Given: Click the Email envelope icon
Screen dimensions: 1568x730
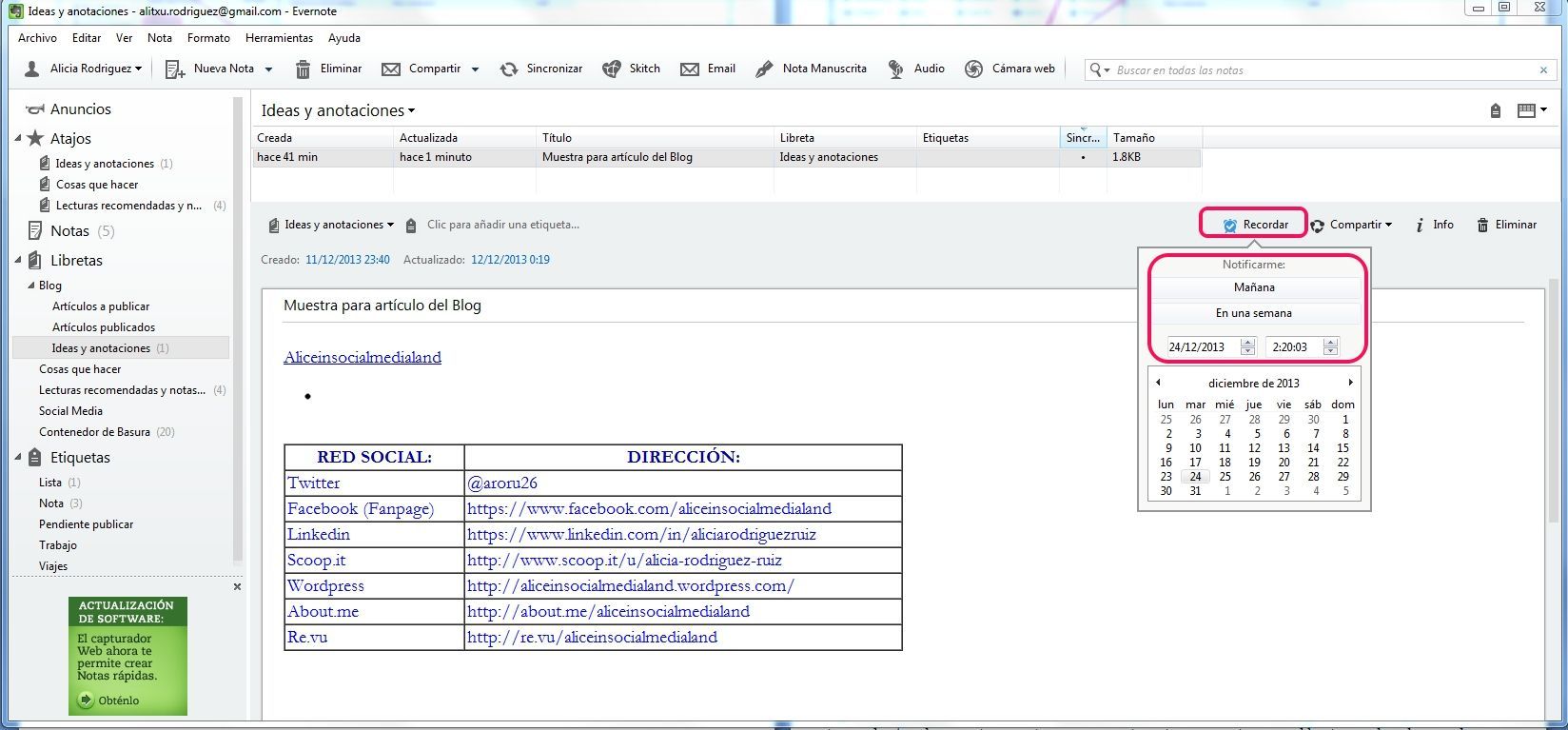Looking at the screenshot, I should pos(690,69).
